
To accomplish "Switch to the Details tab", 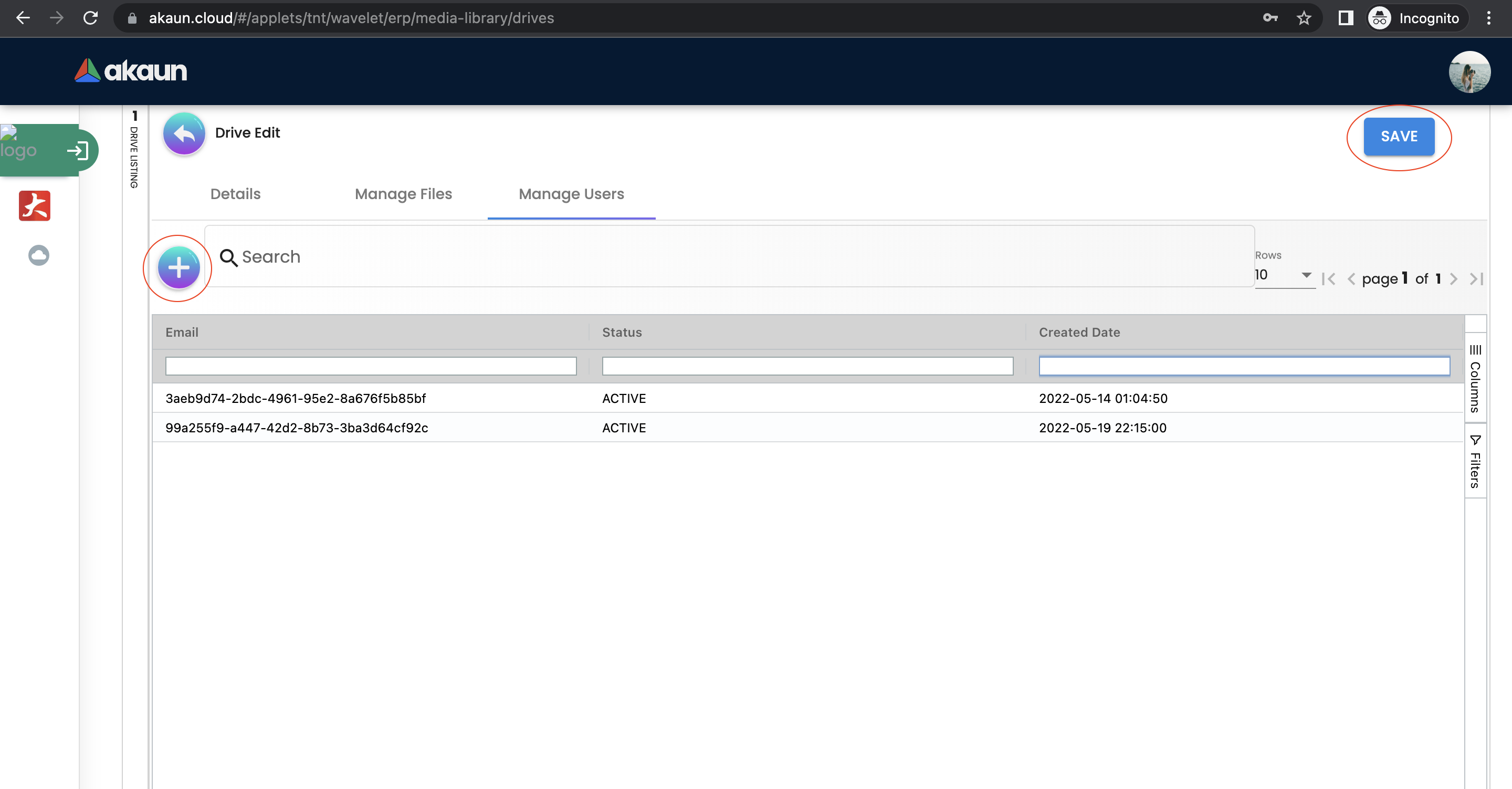I will click(235, 194).
